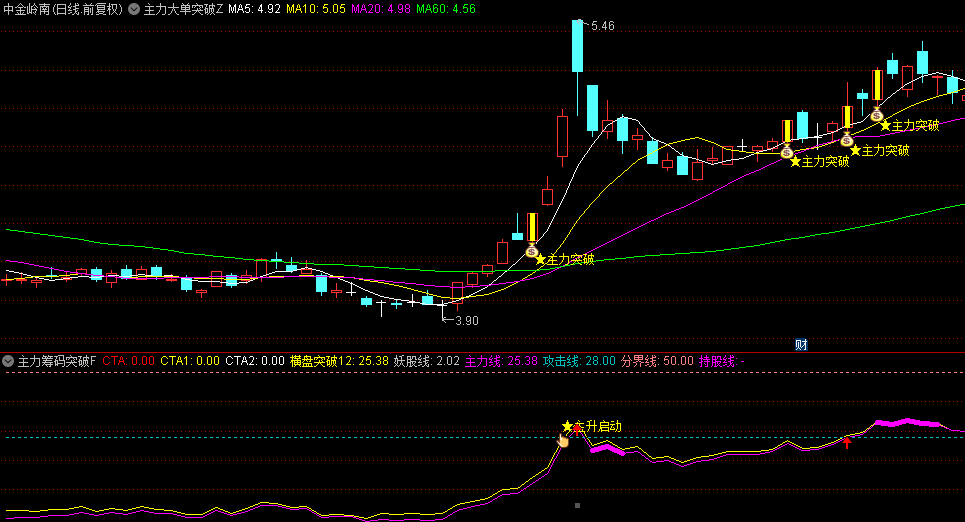
Task: Click the 中金岭南(日线,前复权) stock title
Action: [x=62, y=9]
